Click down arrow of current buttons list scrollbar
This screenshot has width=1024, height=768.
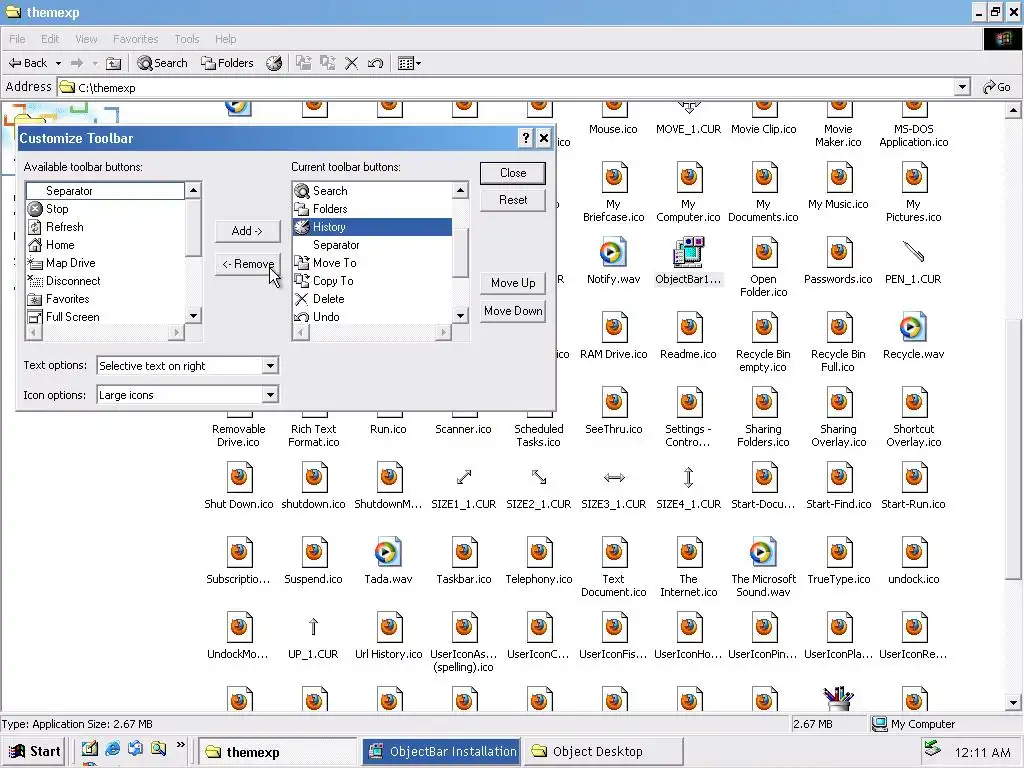click(x=460, y=316)
